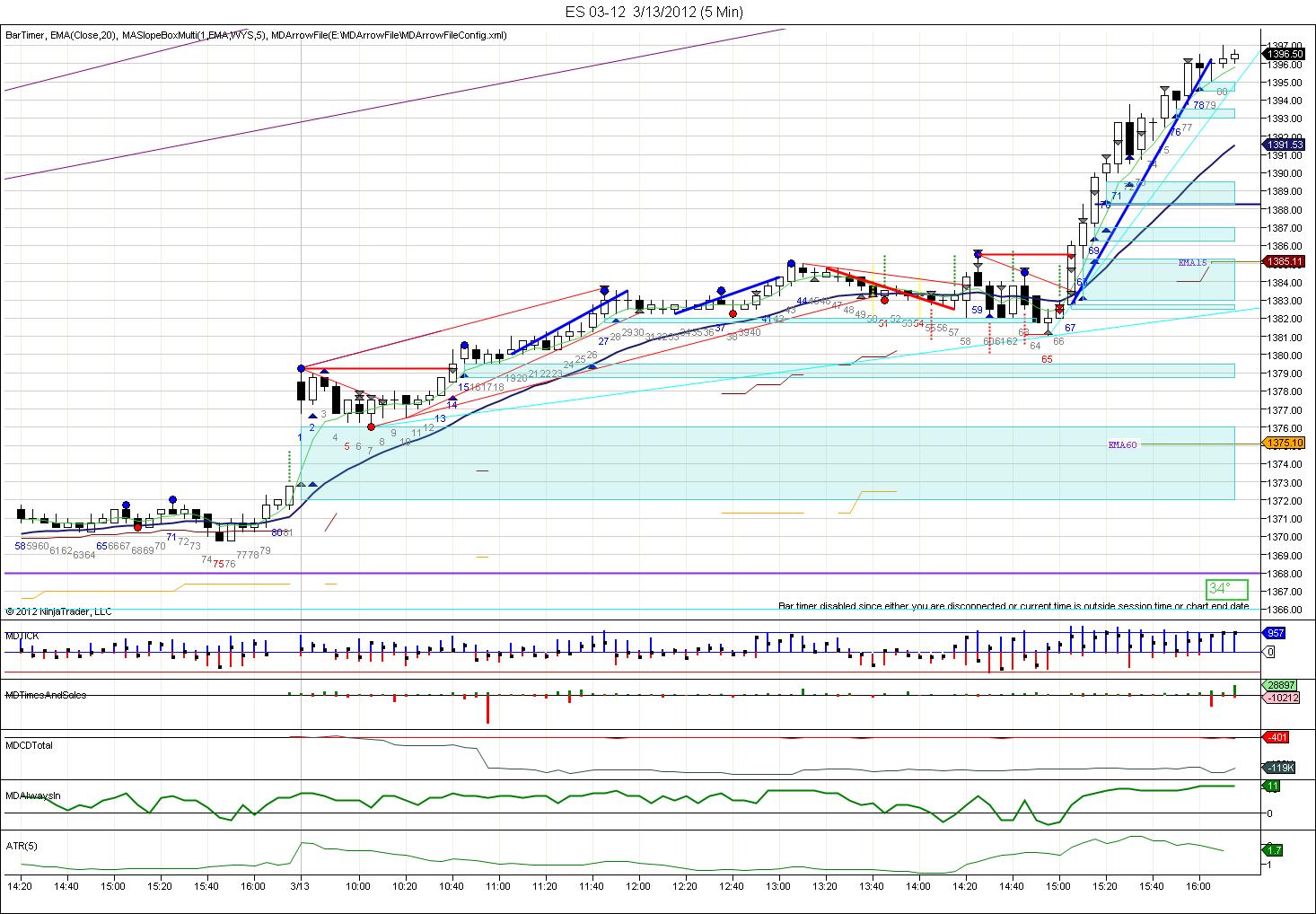
Task: Click the 12:40 time axis label
Action: tap(732, 885)
